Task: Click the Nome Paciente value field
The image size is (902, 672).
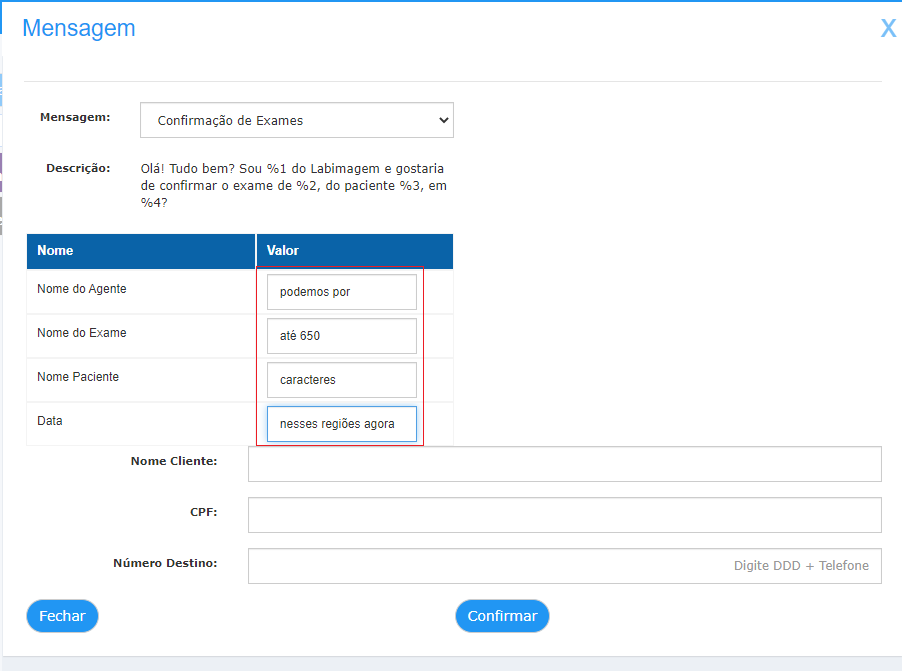Action: click(x=342, y=380)
